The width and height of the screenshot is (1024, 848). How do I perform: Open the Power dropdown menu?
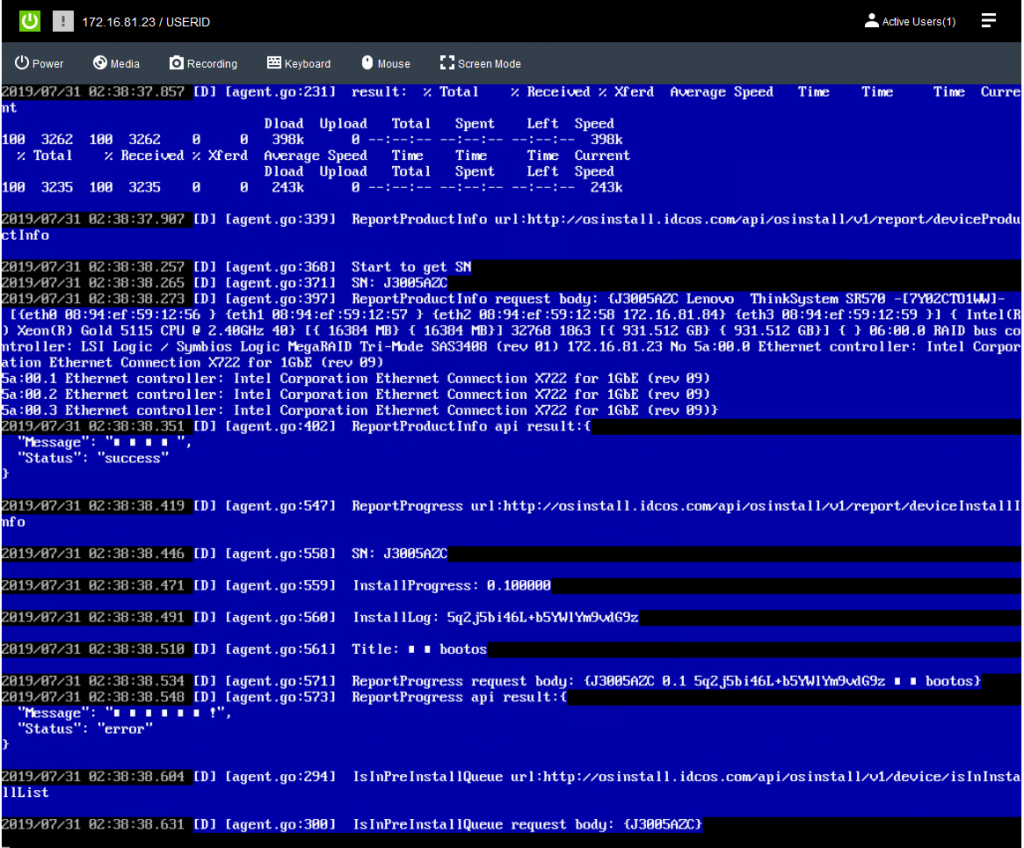pyautogui.click(x=39, y=62)
